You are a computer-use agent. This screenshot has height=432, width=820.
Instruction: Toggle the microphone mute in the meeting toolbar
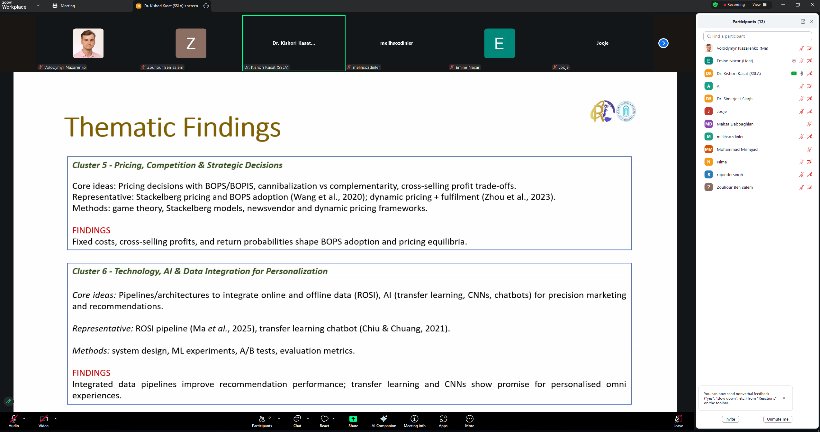14,421
